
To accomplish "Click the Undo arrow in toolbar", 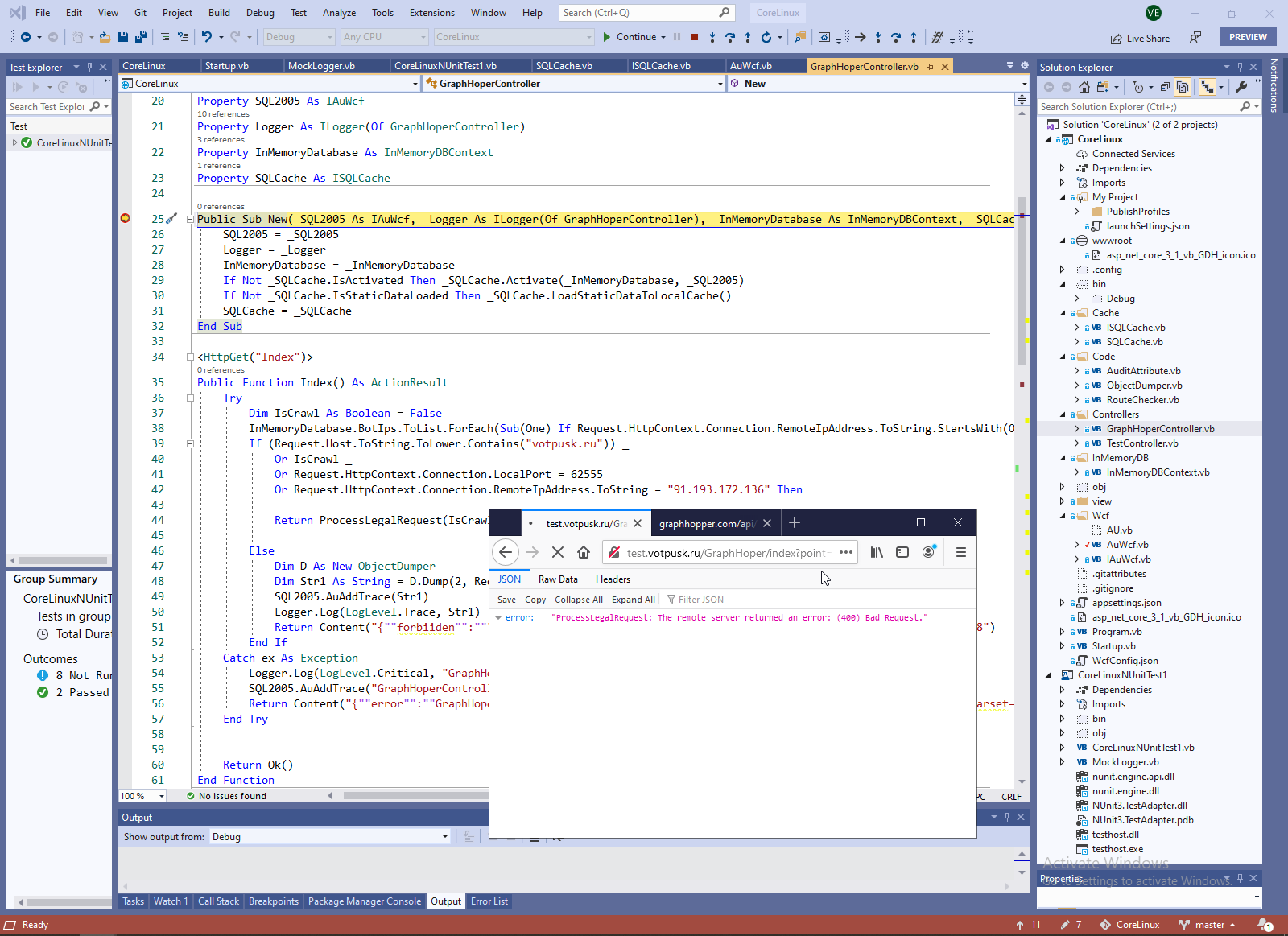I will tap(207, 37).
